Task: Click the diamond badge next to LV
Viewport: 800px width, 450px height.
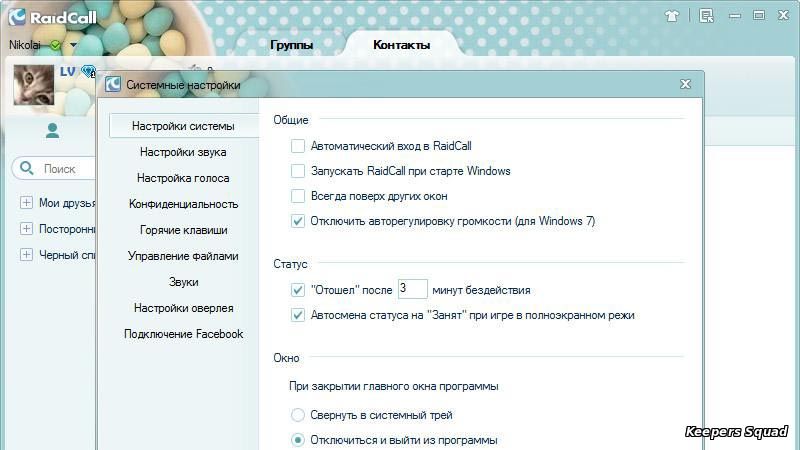Action: (89, 71)
